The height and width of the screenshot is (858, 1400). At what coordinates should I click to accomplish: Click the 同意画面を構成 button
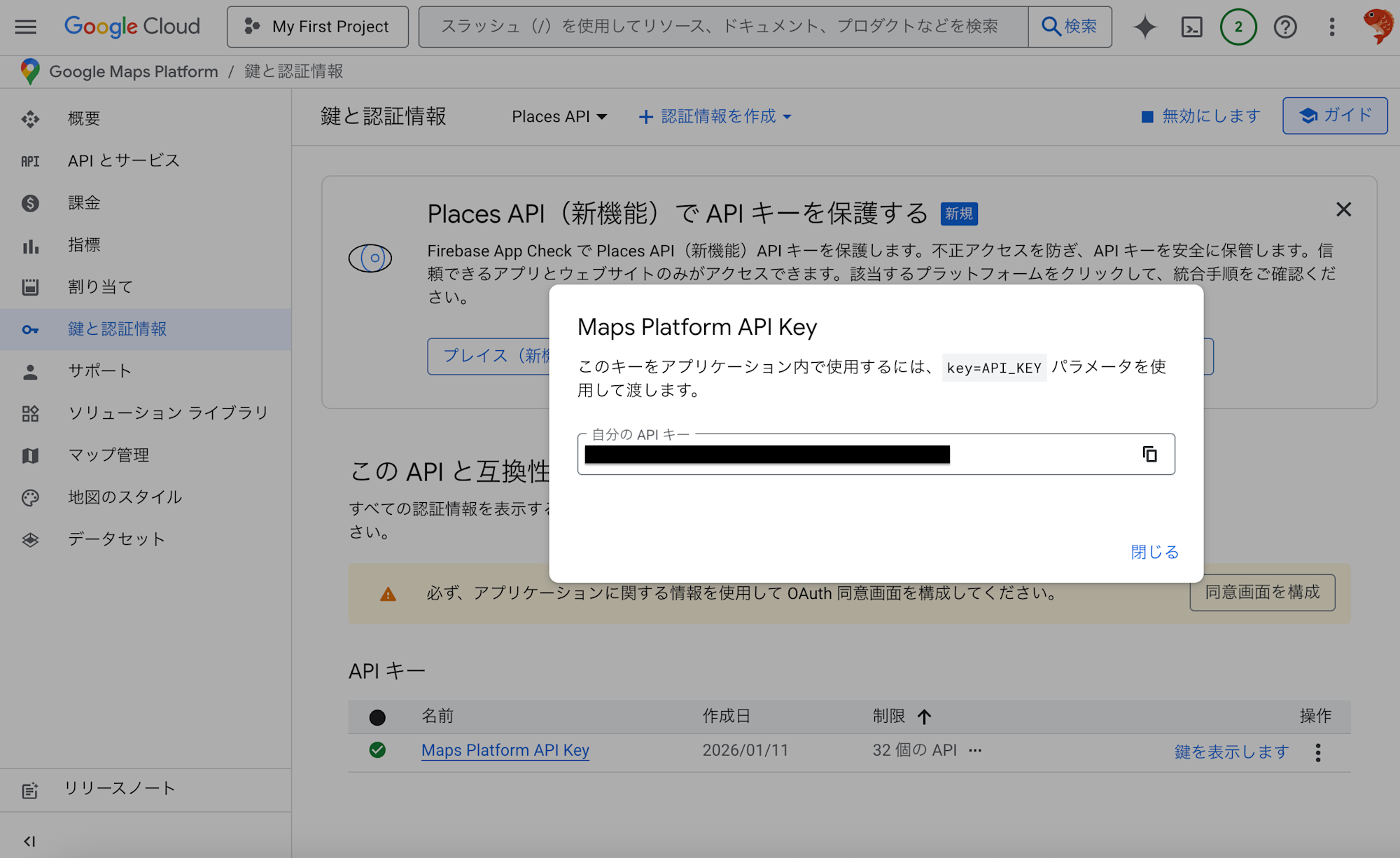pyautogui.click(x=1262, y=593)
